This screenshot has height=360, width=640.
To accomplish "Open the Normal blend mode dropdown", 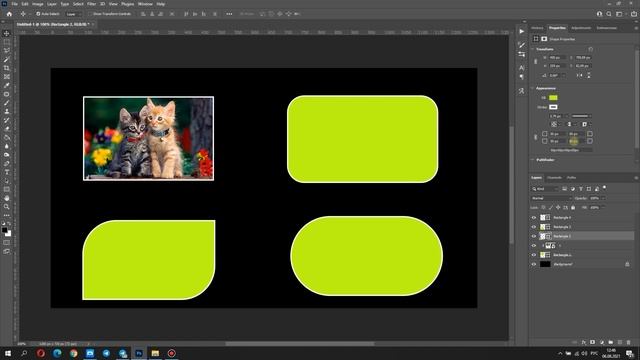I will (551, 198).
